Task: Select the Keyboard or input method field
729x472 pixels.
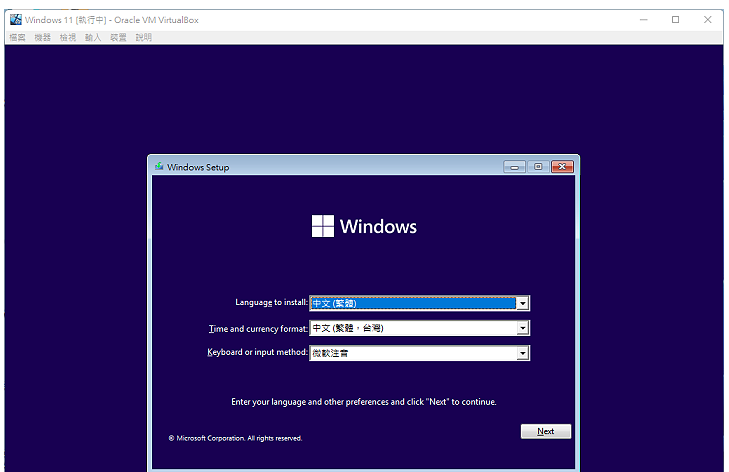Action: click(419, 353)
